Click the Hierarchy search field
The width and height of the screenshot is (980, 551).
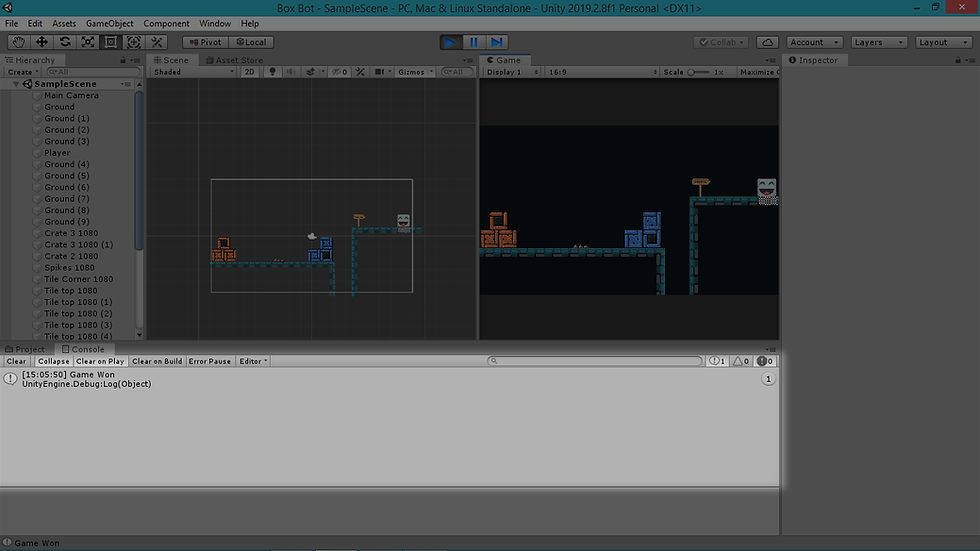tap(94, 72)
